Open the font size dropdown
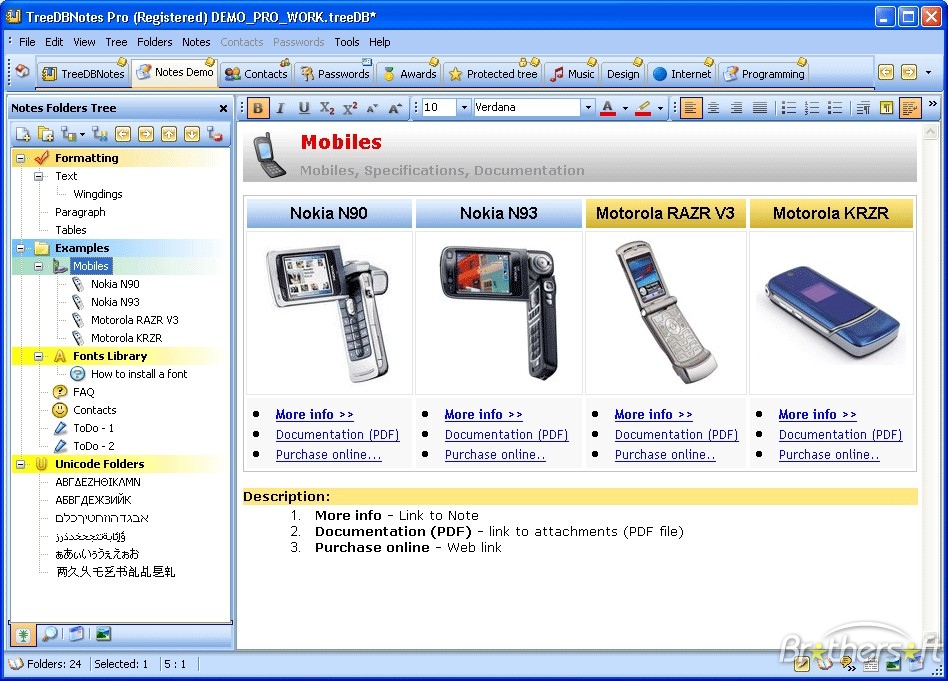The height and width of the screenshot is (681, 948). pyautogui.click(x=464, y=108)
